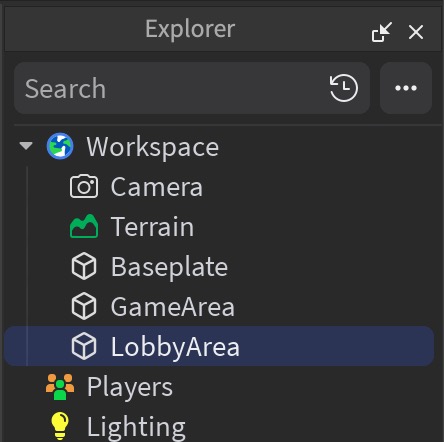This screenshot has width=444, height=442.
Task: Click the Lighting bulb icon
Action: click(60, 426)
